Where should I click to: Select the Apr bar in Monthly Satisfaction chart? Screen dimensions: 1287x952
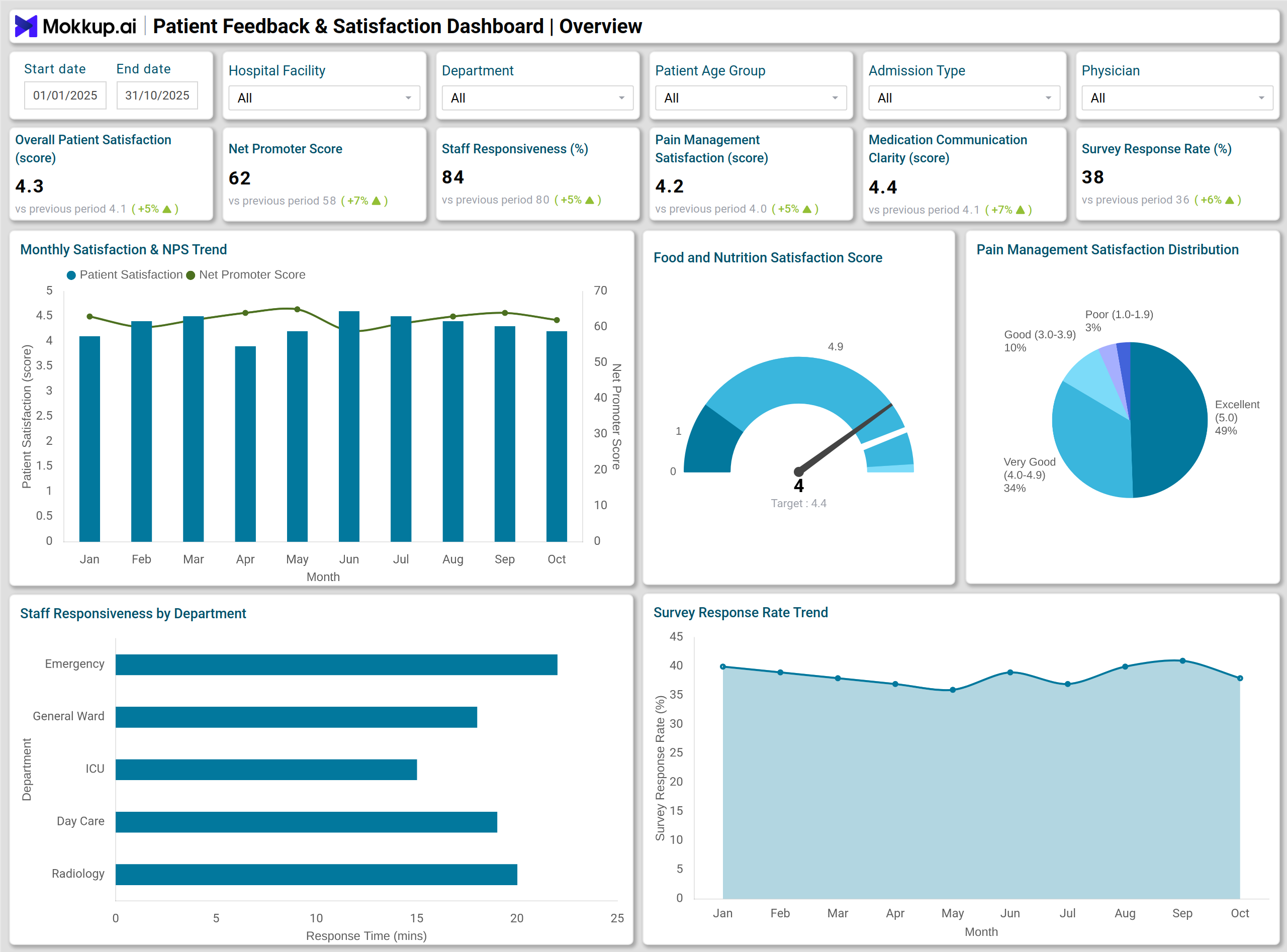click(245, 444)
